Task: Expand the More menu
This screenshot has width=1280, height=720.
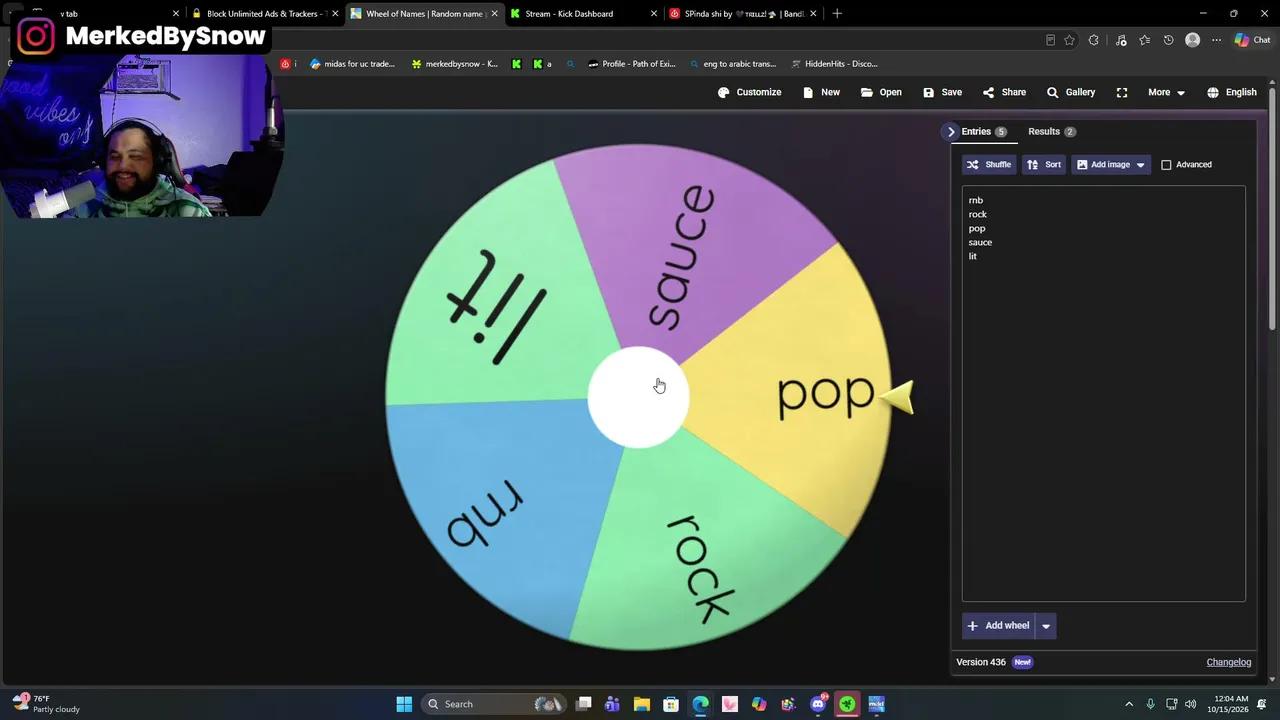Action: coord(1166,92)
